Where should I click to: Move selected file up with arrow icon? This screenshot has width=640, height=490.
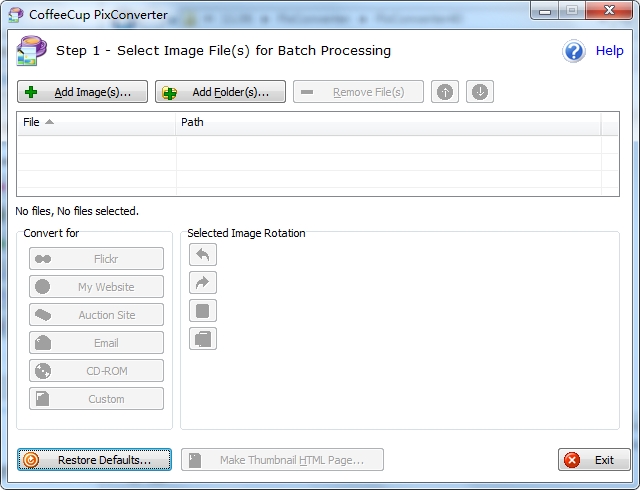point(445,92)
